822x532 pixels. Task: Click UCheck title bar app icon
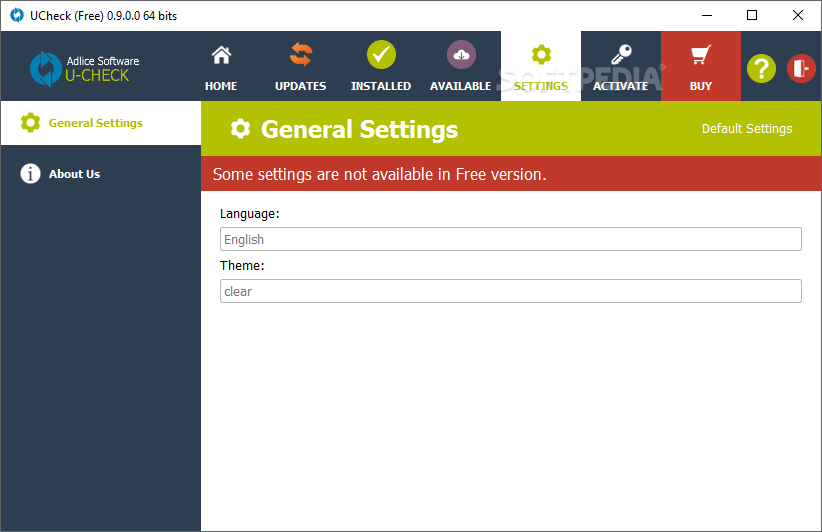pos(17,16)
